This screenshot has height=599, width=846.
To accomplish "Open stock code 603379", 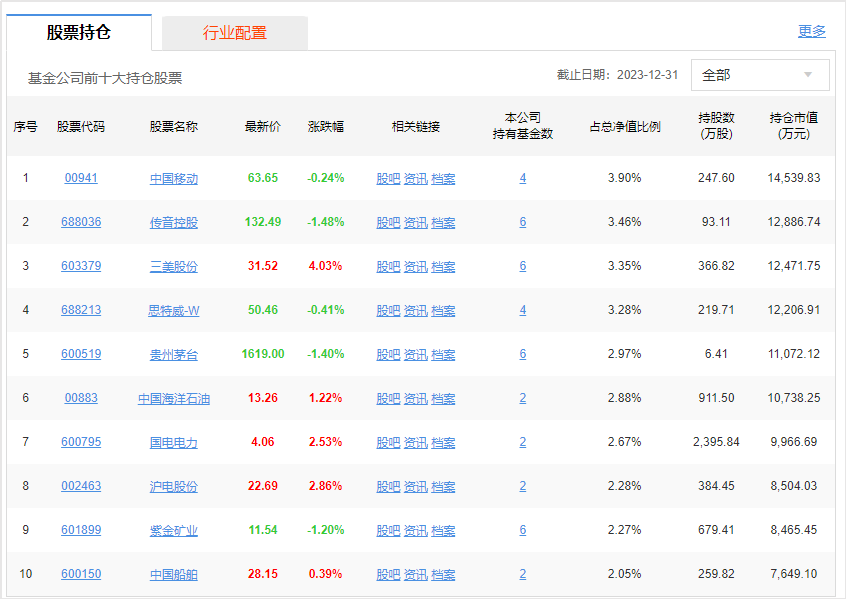I will point(81,266).
